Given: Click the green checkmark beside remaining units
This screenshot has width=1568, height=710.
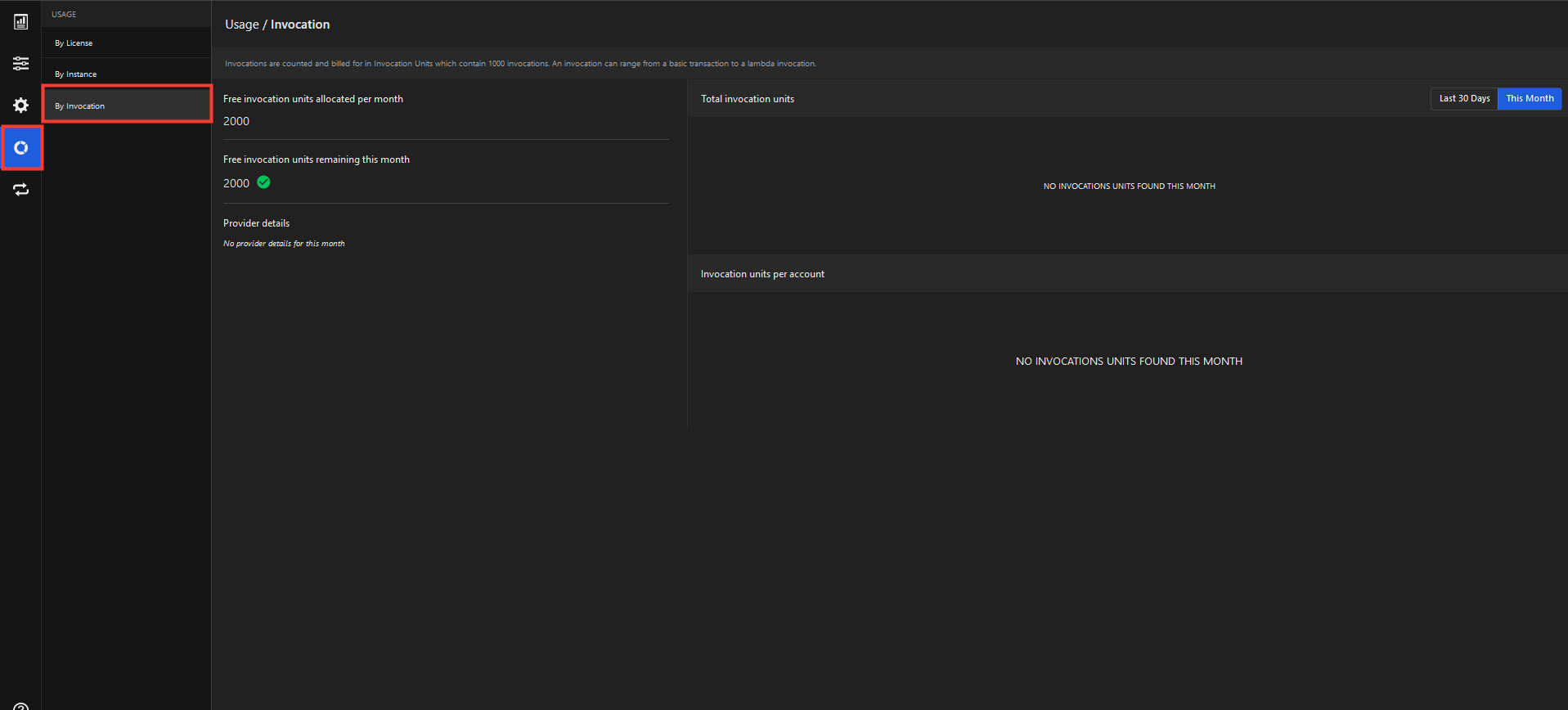Looking at the screenshot, I should coord(263,182).
